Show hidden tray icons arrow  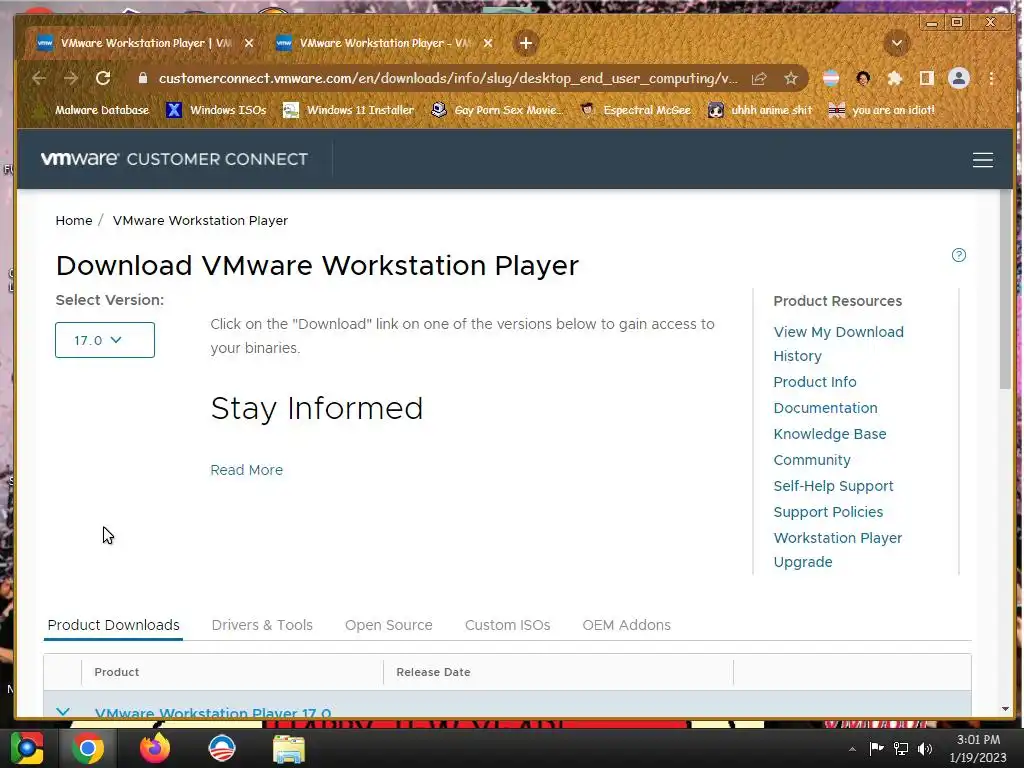click(852, 749)
